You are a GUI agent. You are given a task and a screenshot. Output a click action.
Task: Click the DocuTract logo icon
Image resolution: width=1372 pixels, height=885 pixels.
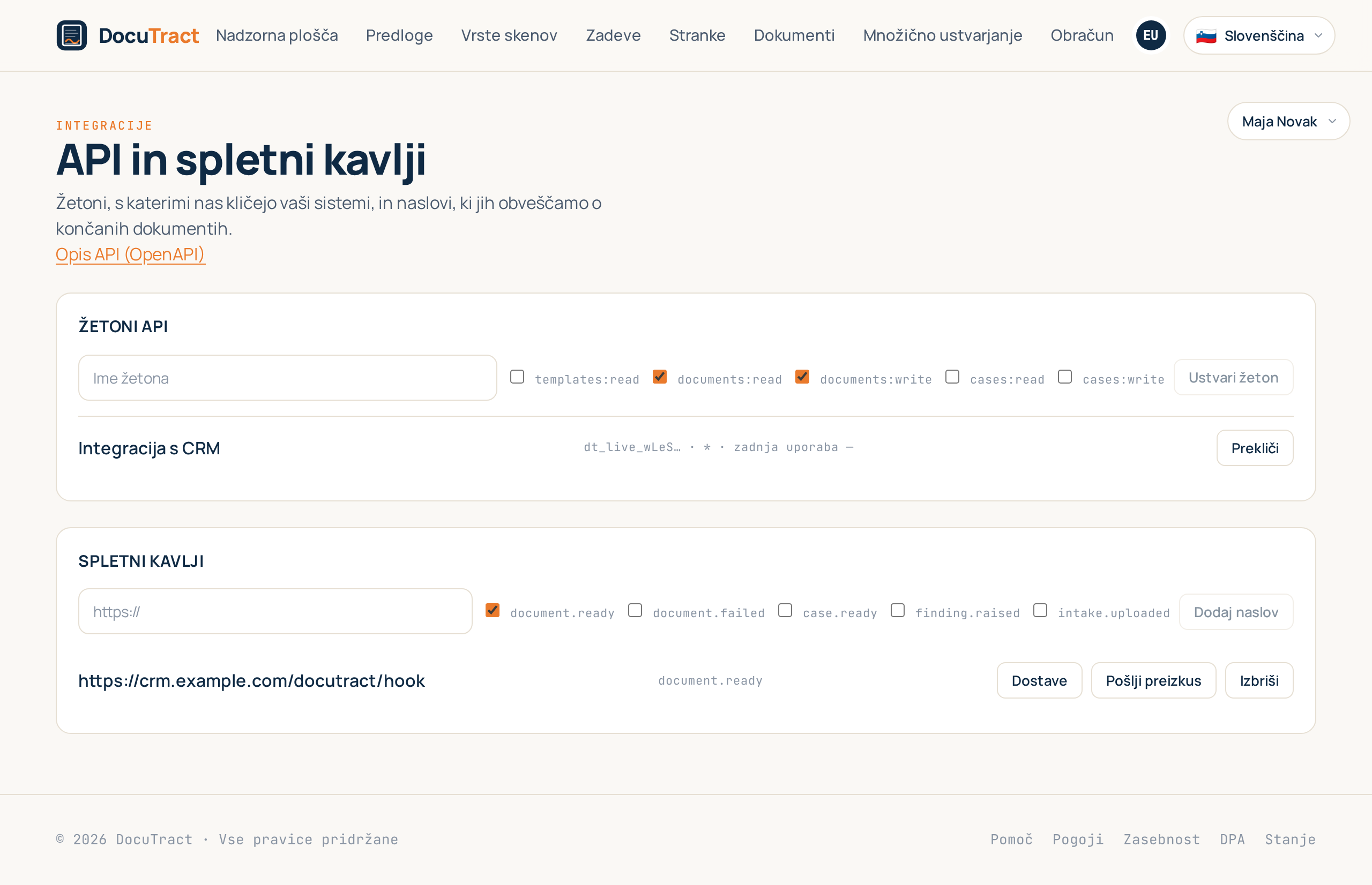click(x=71, y=36)
